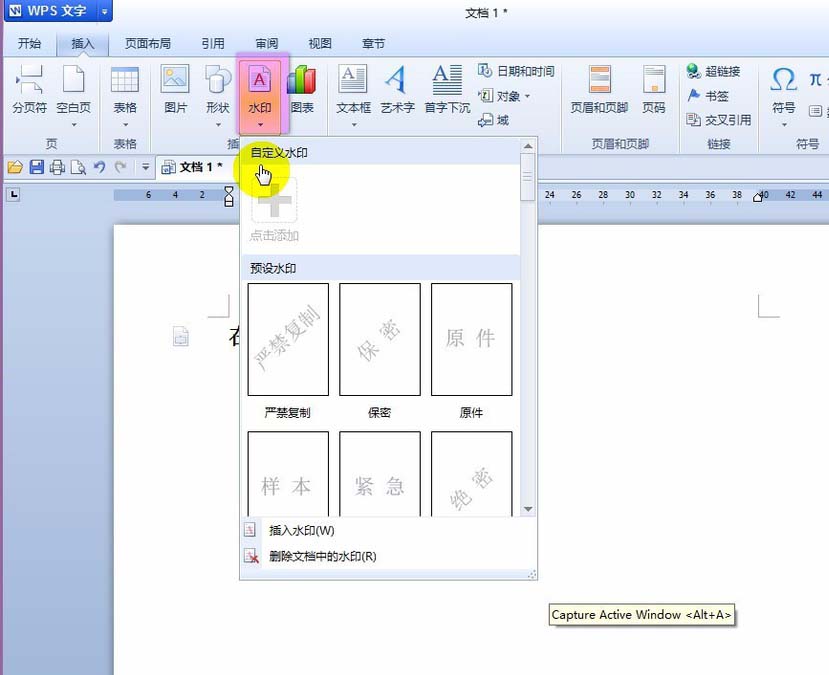Insert page number (页码)

tap(654, 89)
